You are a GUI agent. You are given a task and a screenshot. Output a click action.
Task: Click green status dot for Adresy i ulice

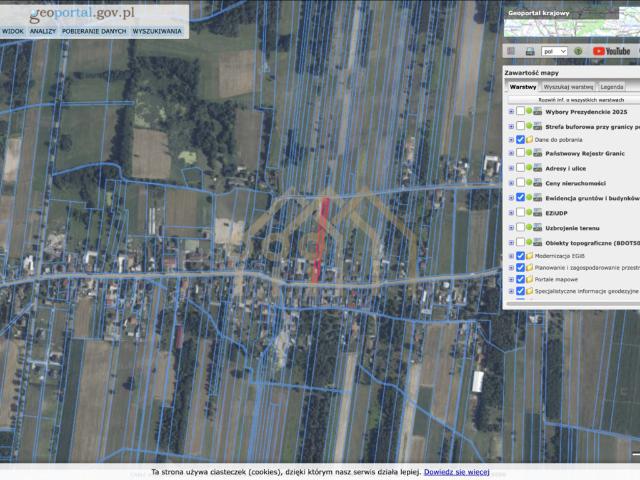point(529,169)
